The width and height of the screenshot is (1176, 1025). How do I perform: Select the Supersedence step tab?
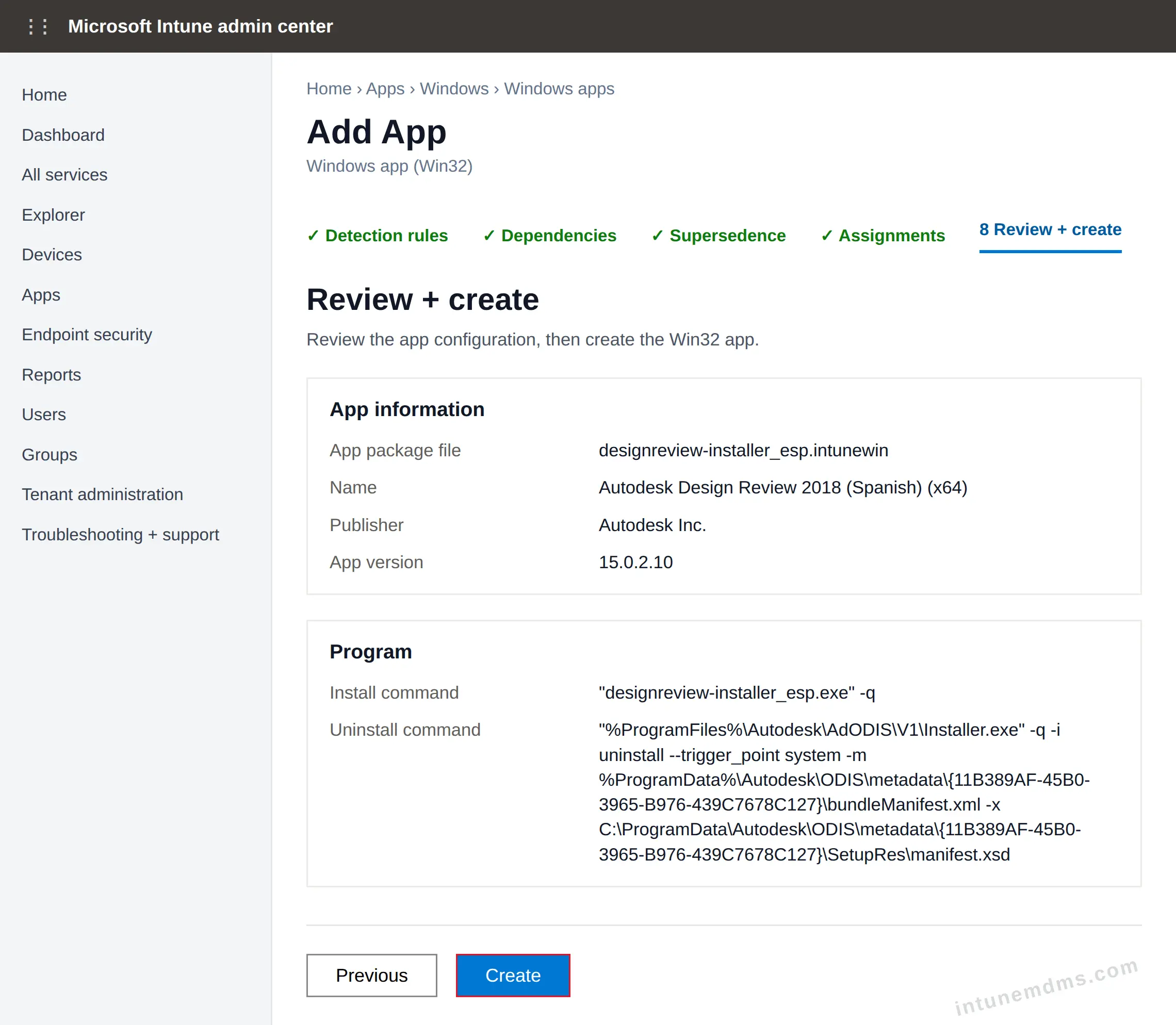(718, 236)
